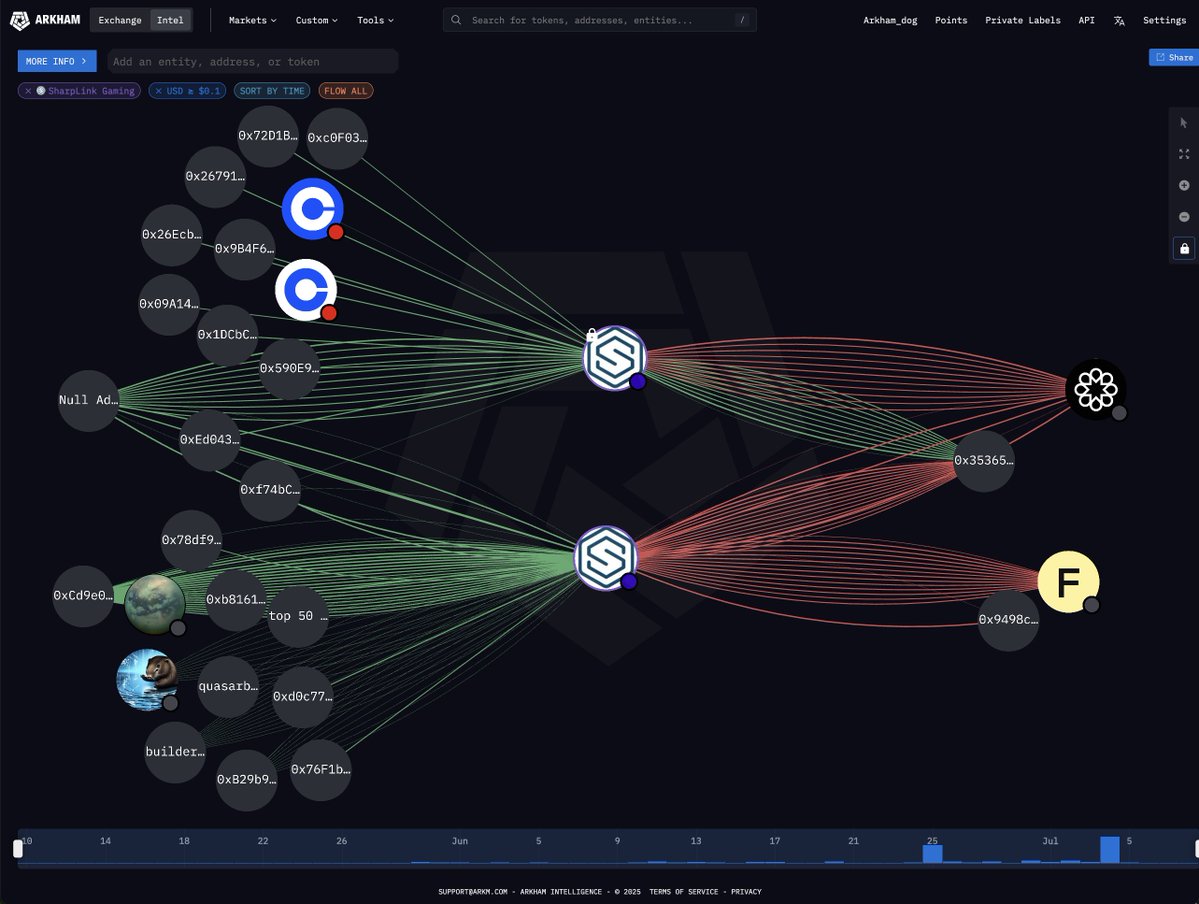The height and width of the screenshot is (904, 1199).
Task: Click the Add an entity, address, or token field
Action: 252,61
